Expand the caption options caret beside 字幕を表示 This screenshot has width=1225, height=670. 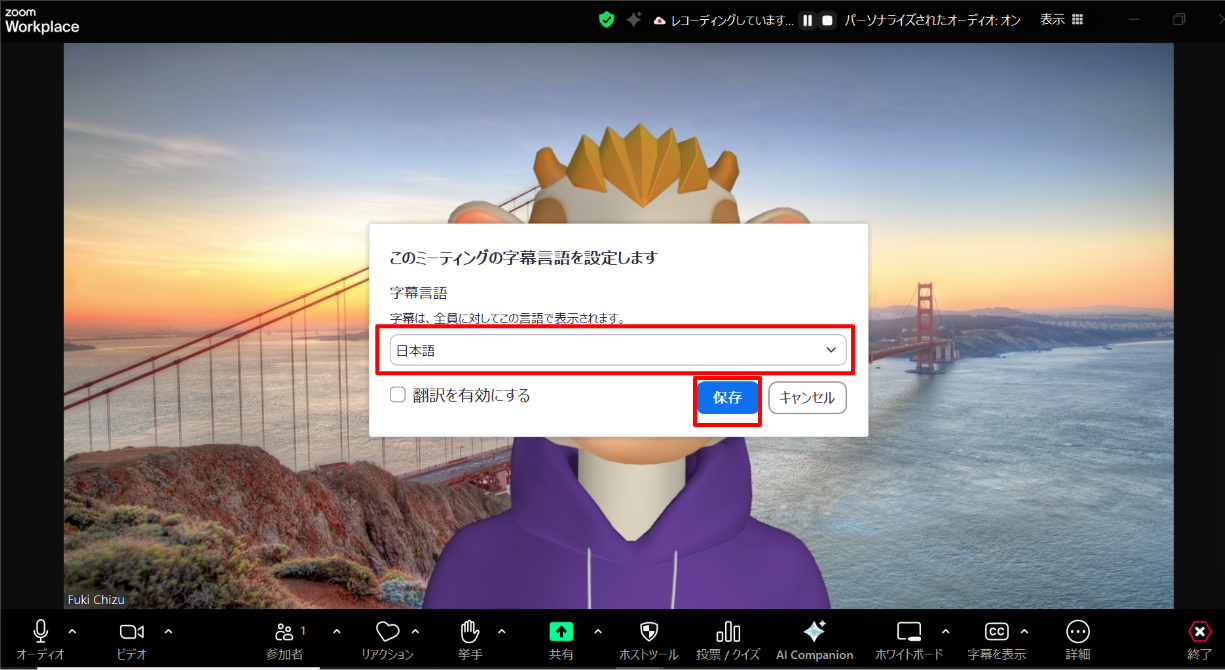pos(1024,631)
